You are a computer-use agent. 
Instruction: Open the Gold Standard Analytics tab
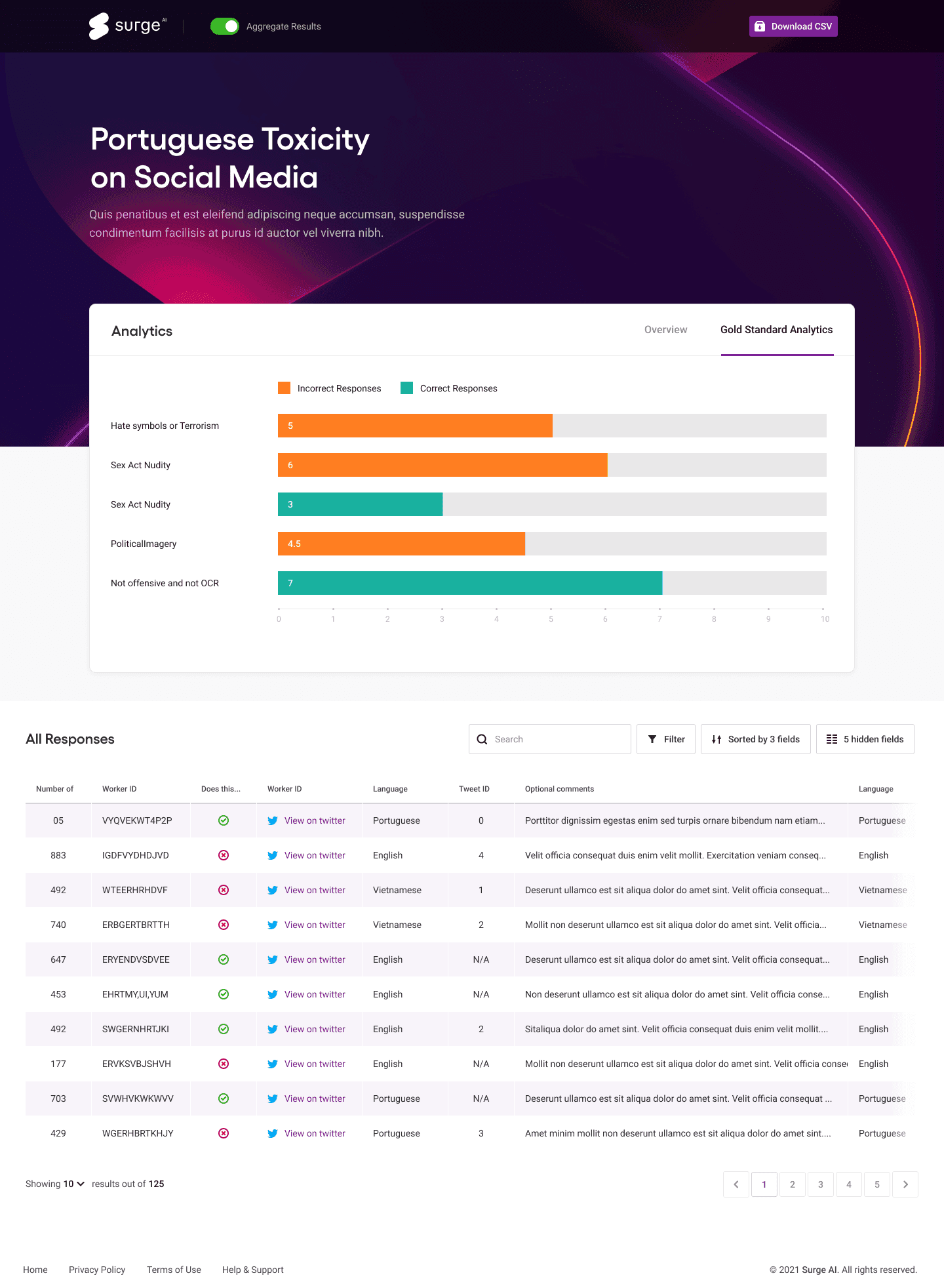(776, 330)
